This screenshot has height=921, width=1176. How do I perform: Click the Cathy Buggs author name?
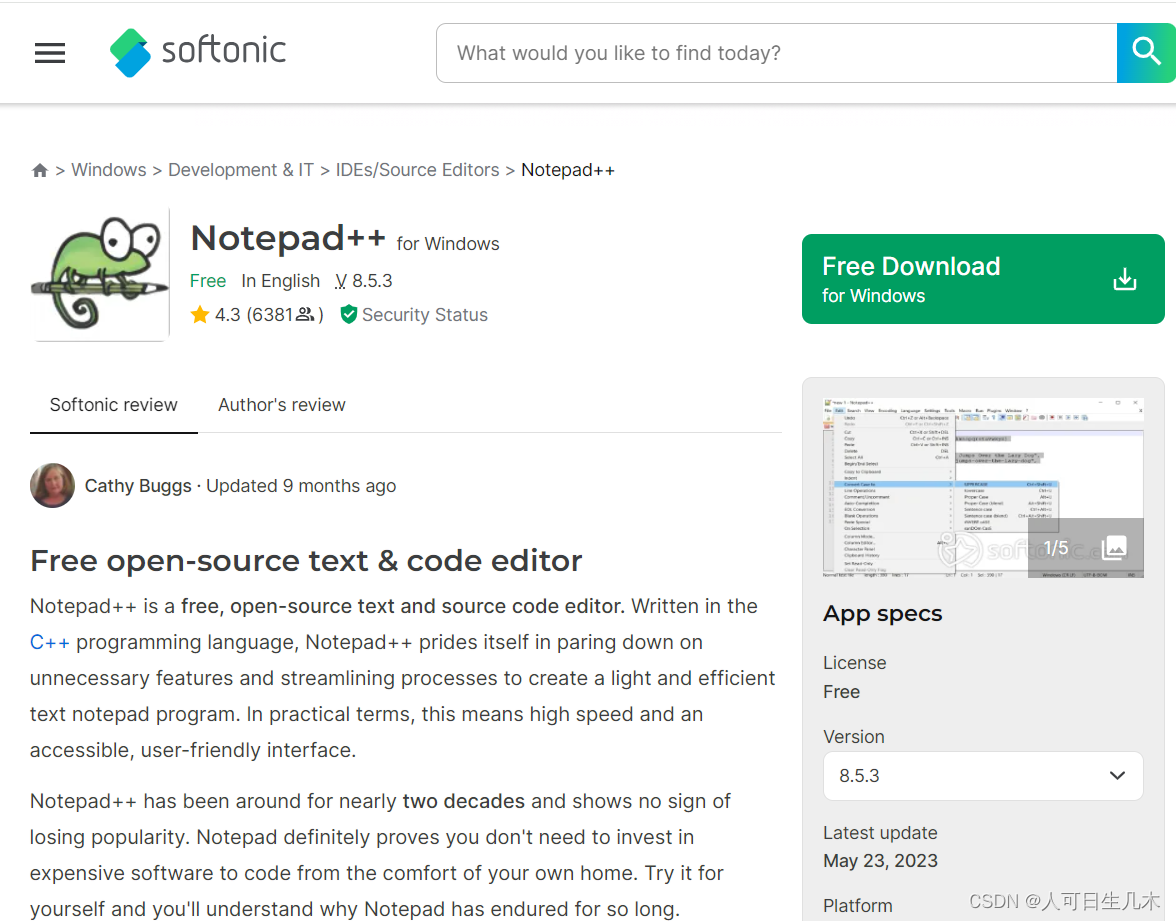click(x=138, y=486)
